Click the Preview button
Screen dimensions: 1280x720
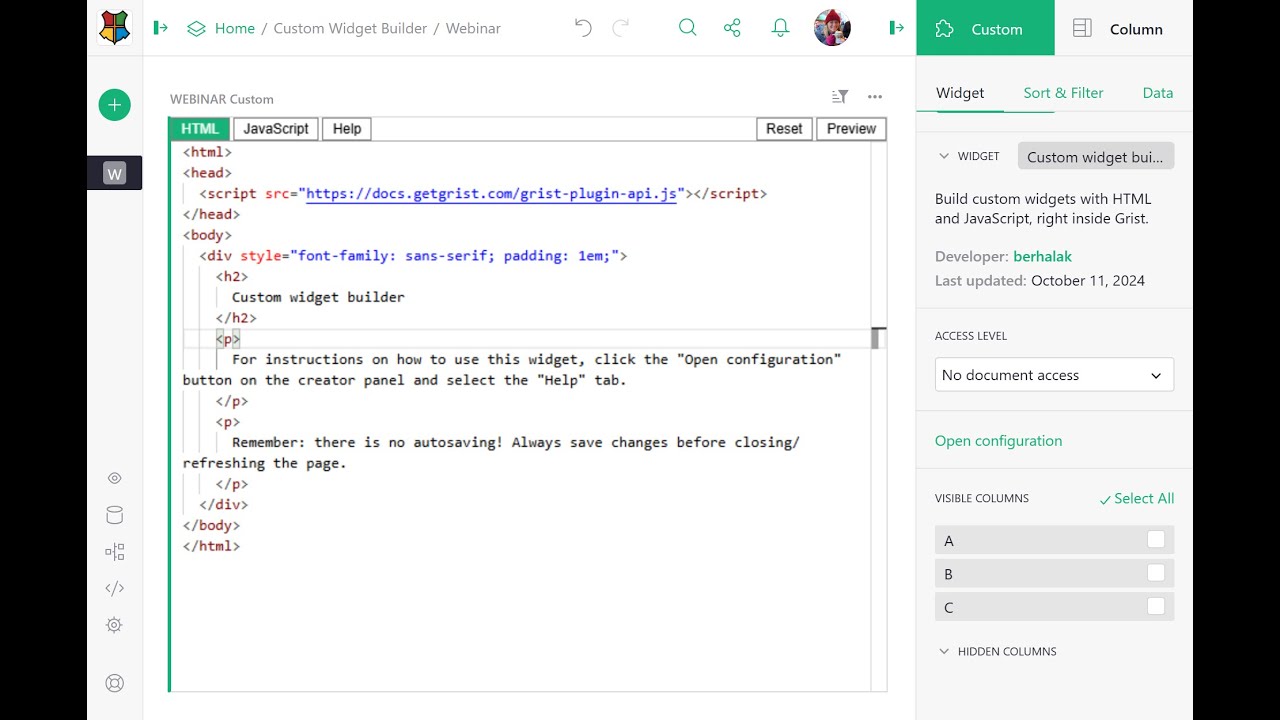[x=851, y=129]
